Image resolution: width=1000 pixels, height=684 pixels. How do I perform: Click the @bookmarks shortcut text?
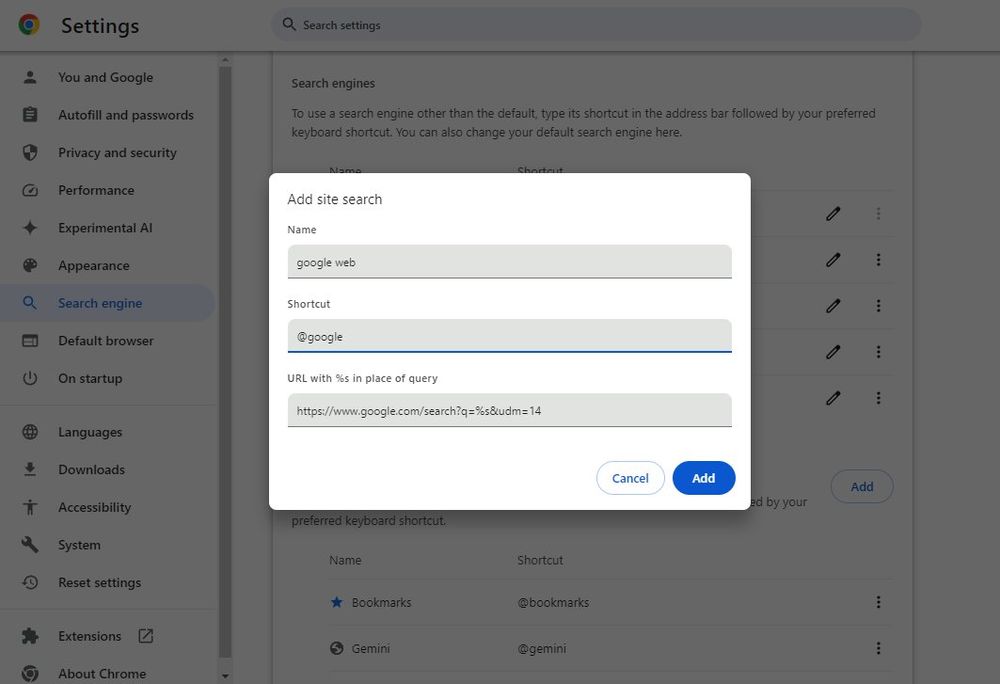click(553, 602)
